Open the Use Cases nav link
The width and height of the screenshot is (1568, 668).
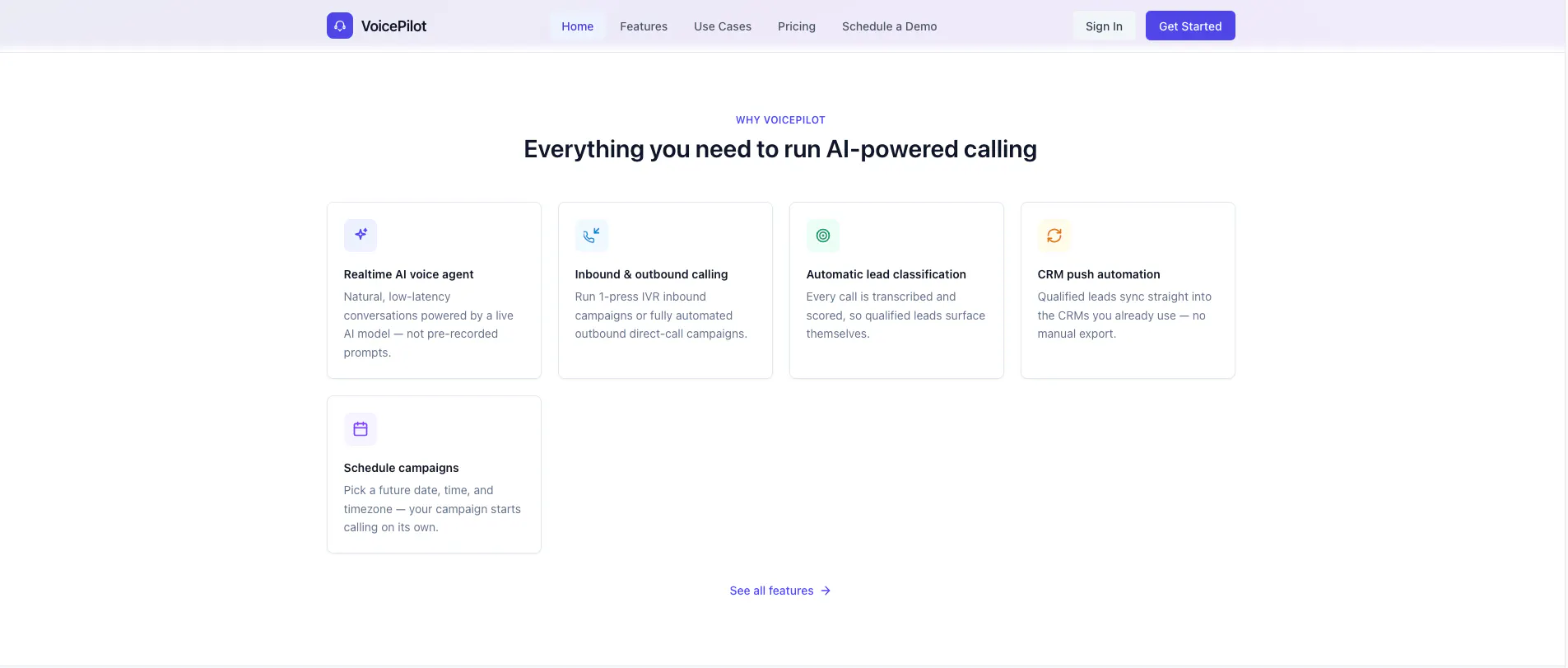(723, 26)
